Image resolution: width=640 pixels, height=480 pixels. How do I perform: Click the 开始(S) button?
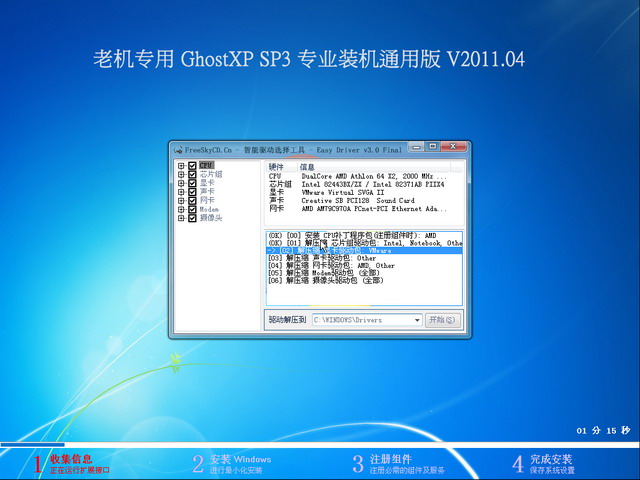point(442,320)
